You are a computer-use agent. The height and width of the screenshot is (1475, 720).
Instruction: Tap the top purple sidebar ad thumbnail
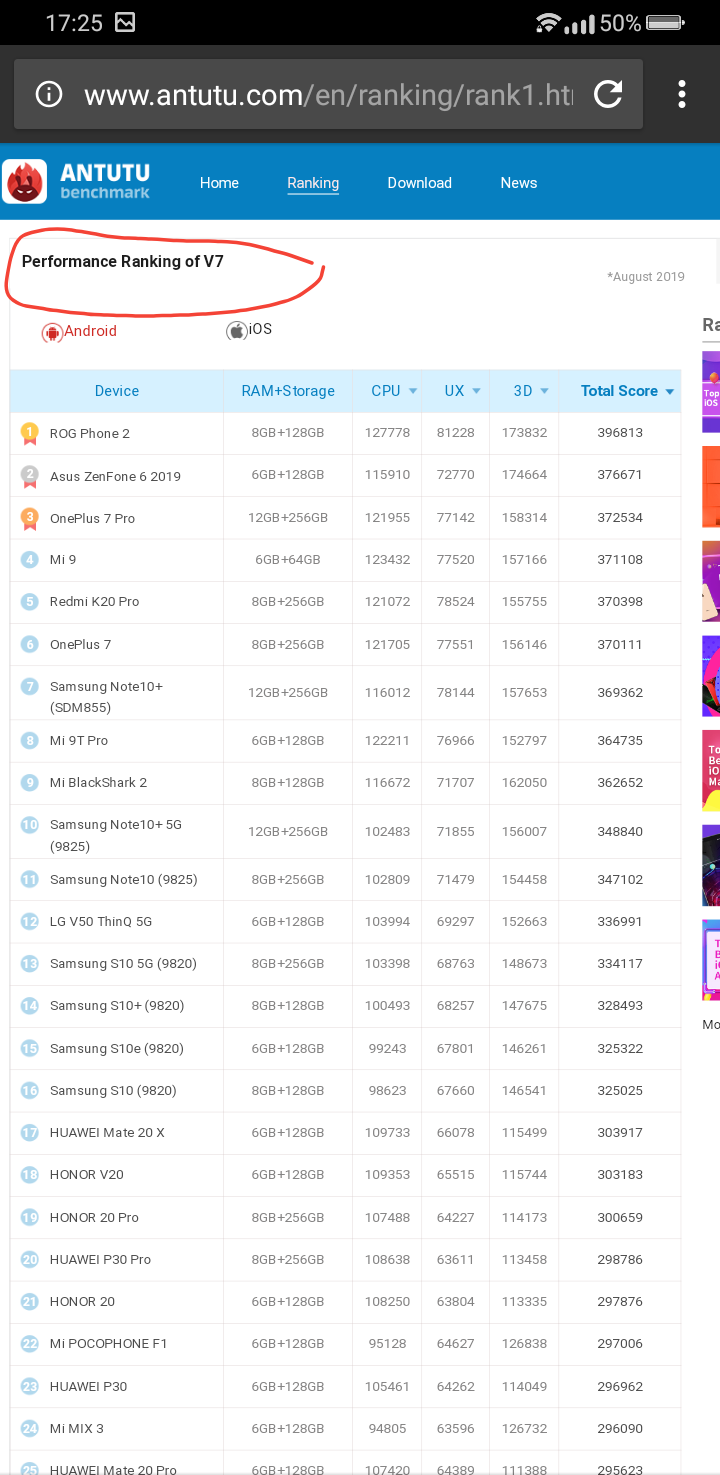(711, 392)
